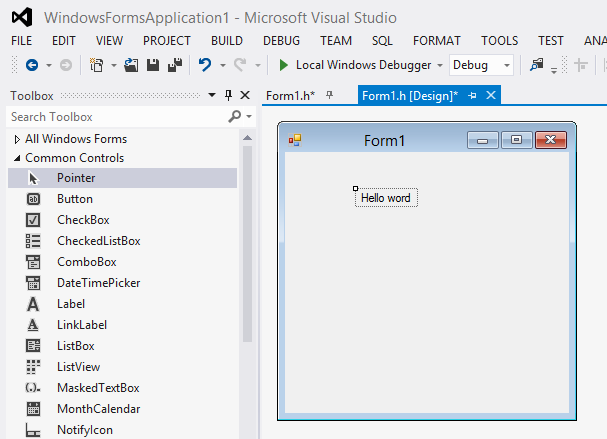Open the Redo history dropdown arrow
The image size is (607, 439).
pos(258,65)
